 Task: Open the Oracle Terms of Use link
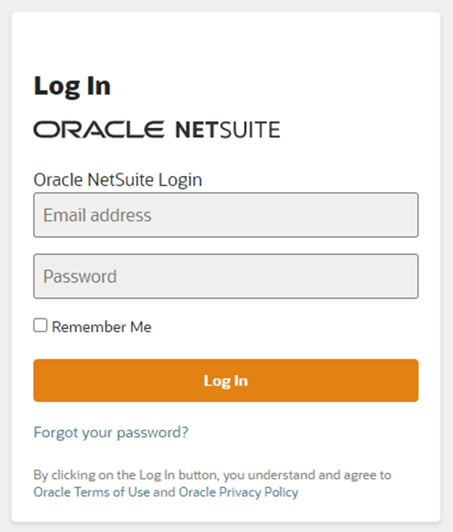pos(92,492)
